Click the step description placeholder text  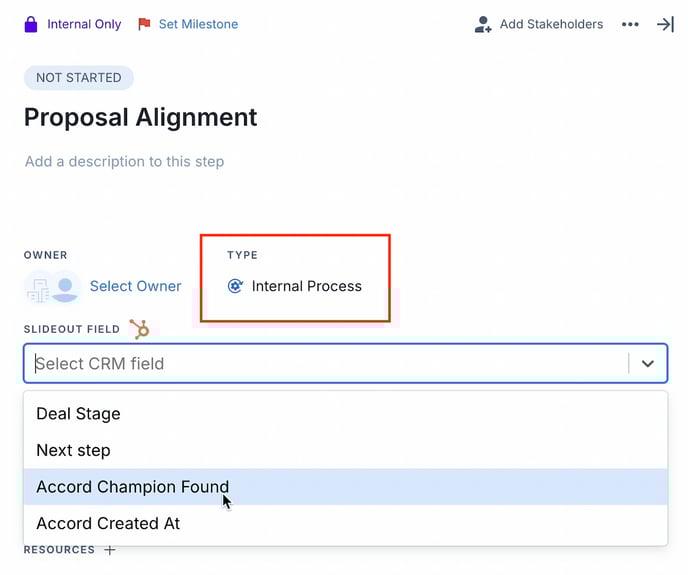click(x=124, y=161)
